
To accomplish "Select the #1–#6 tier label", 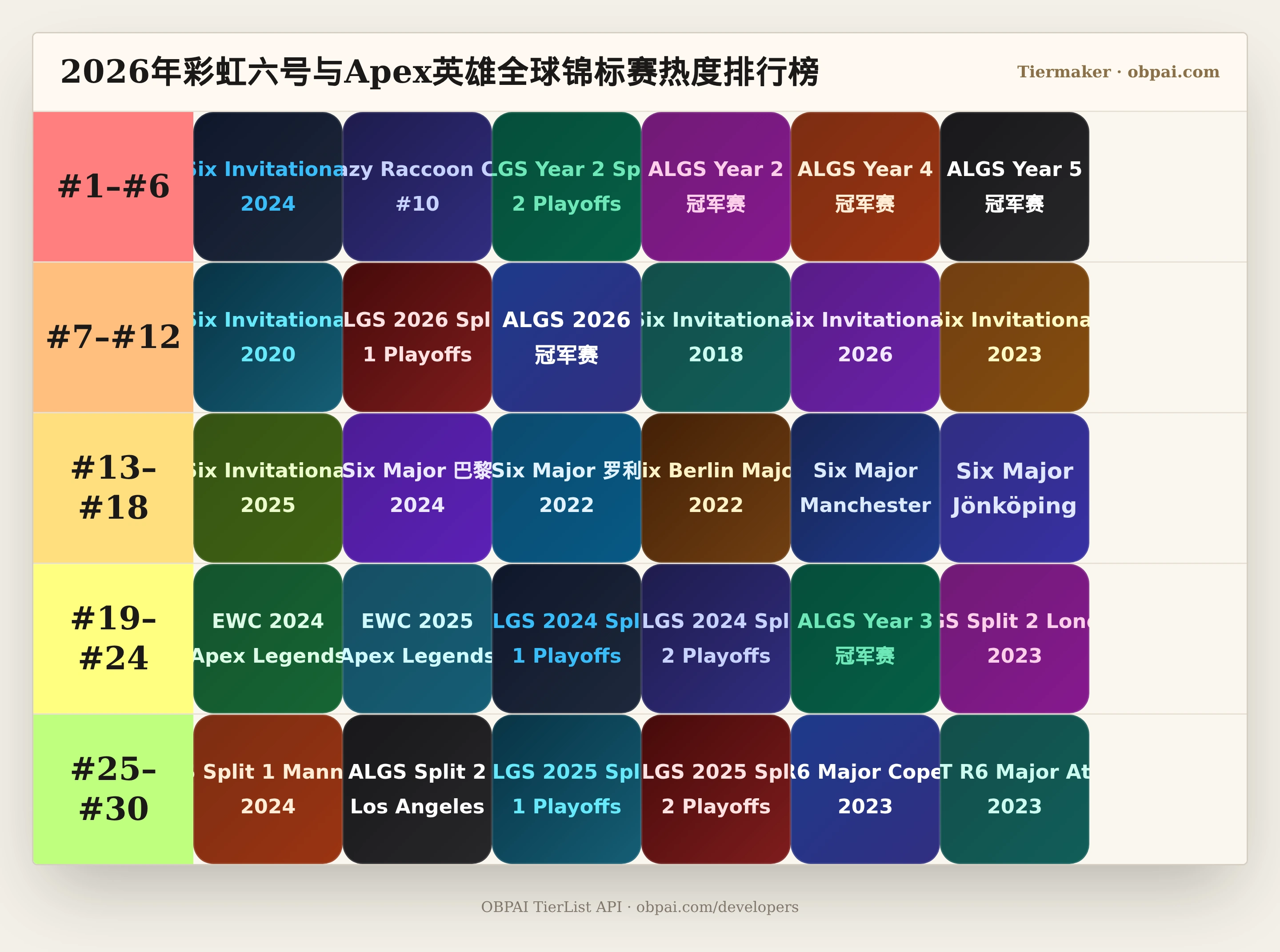I will click(x=113, y=187).
